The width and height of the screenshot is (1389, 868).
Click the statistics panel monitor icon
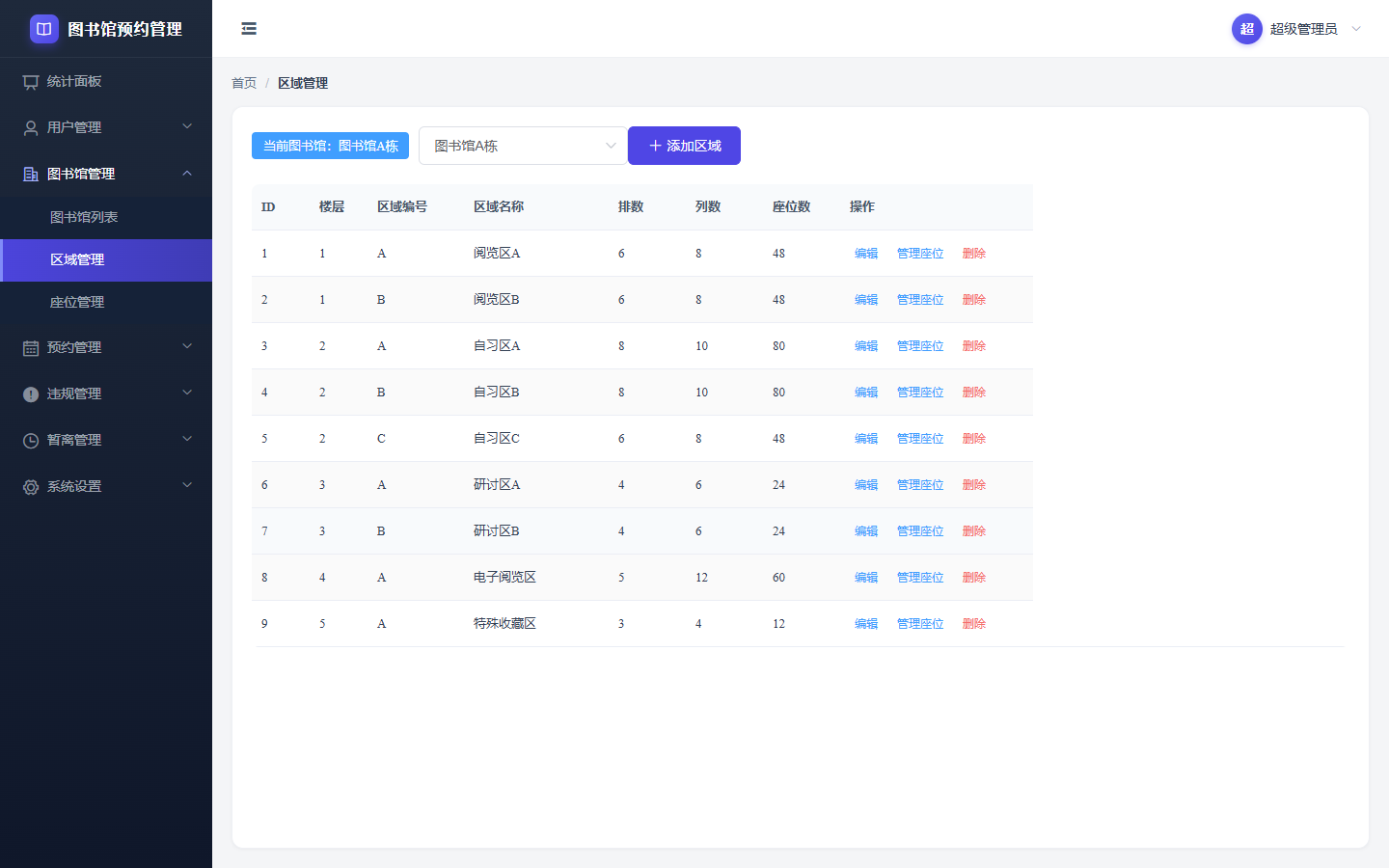click(x=31, y=82)
